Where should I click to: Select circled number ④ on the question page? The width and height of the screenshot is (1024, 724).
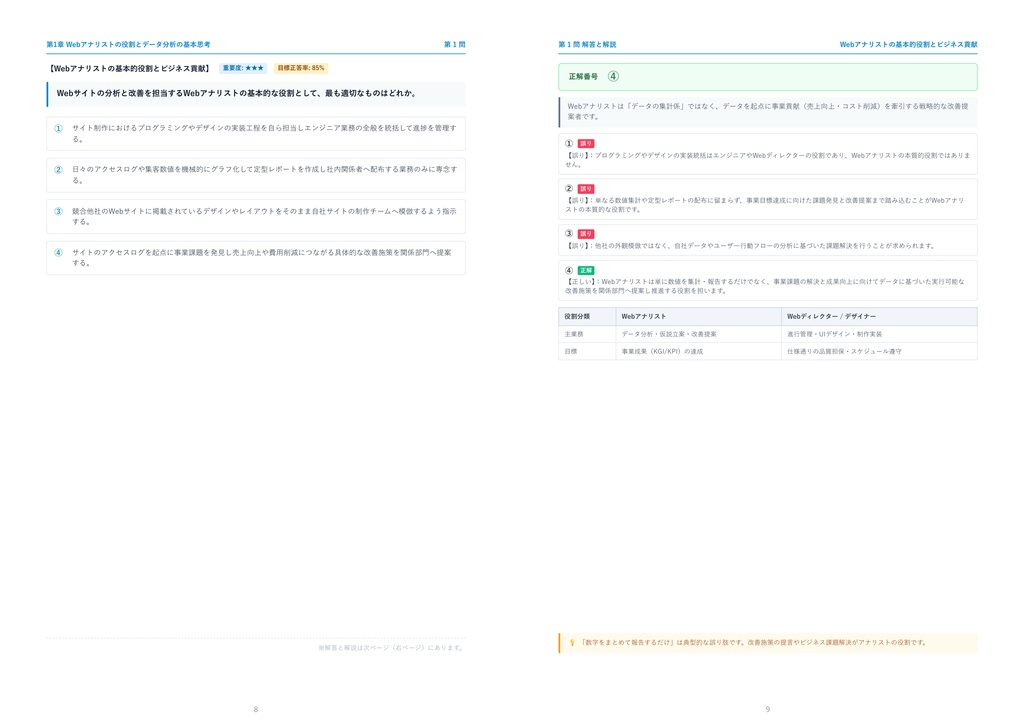coord(58,252)
